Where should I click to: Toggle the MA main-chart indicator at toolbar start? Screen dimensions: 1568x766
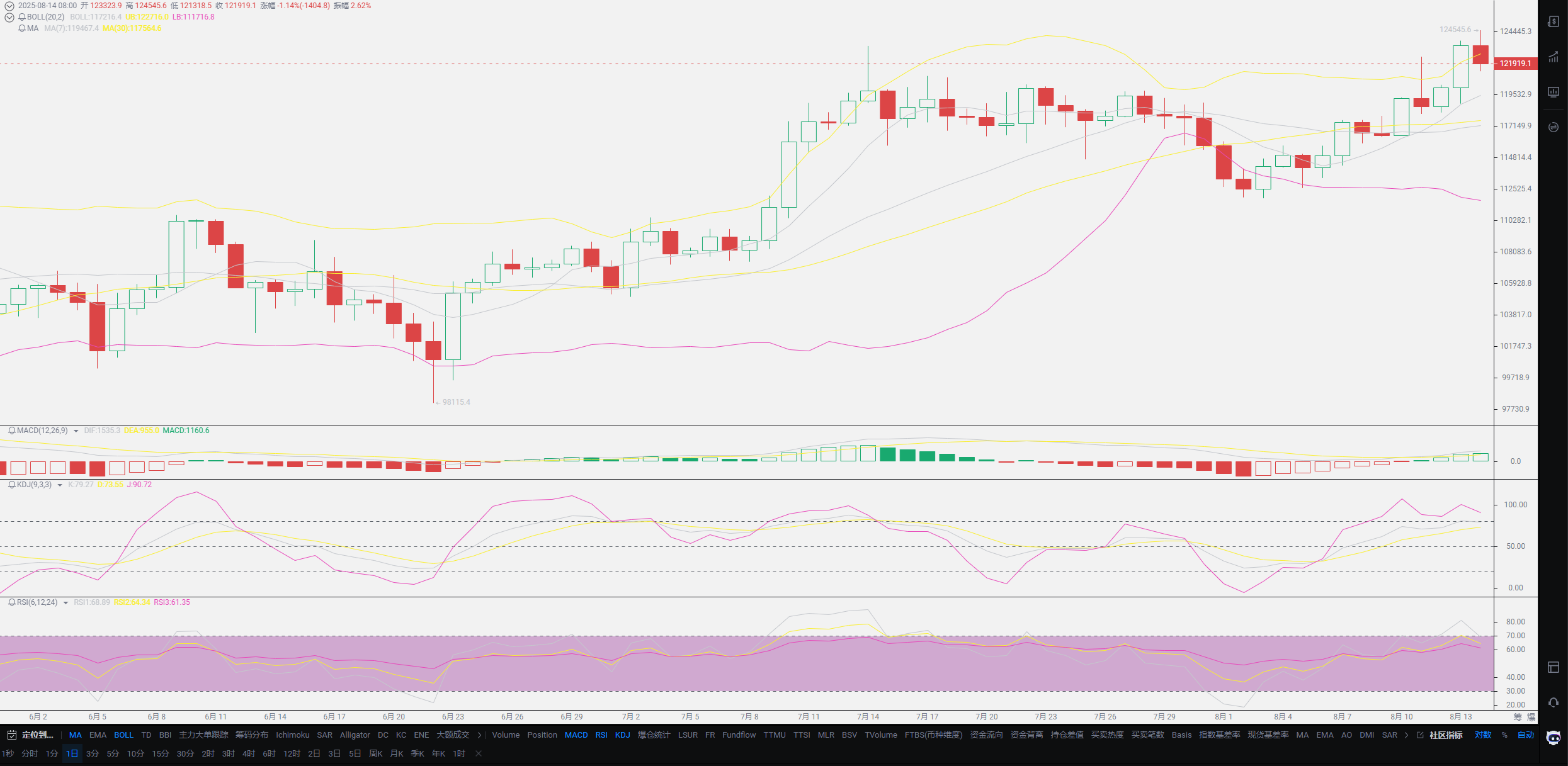coord(75,735)
